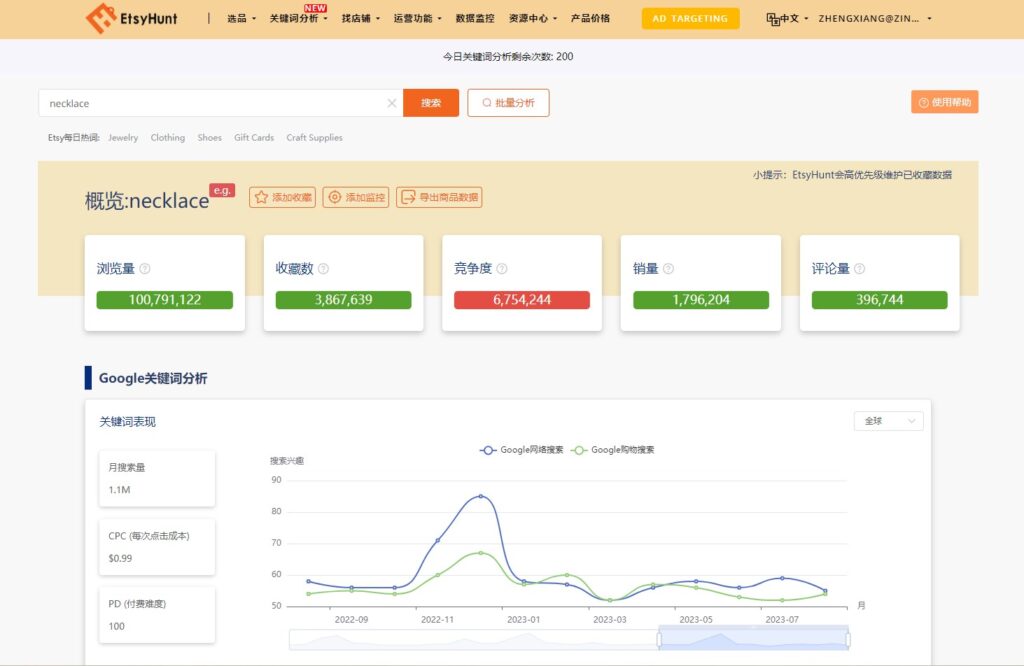1024x666 pixels.
Task: Click the 批量分析 button
Action: (x=508, y=103)
